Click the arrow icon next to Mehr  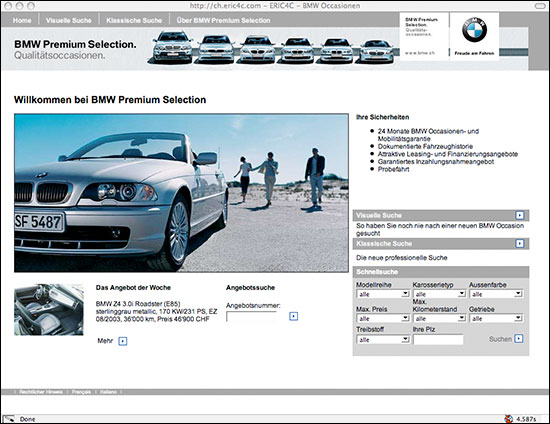click(123, 341)
